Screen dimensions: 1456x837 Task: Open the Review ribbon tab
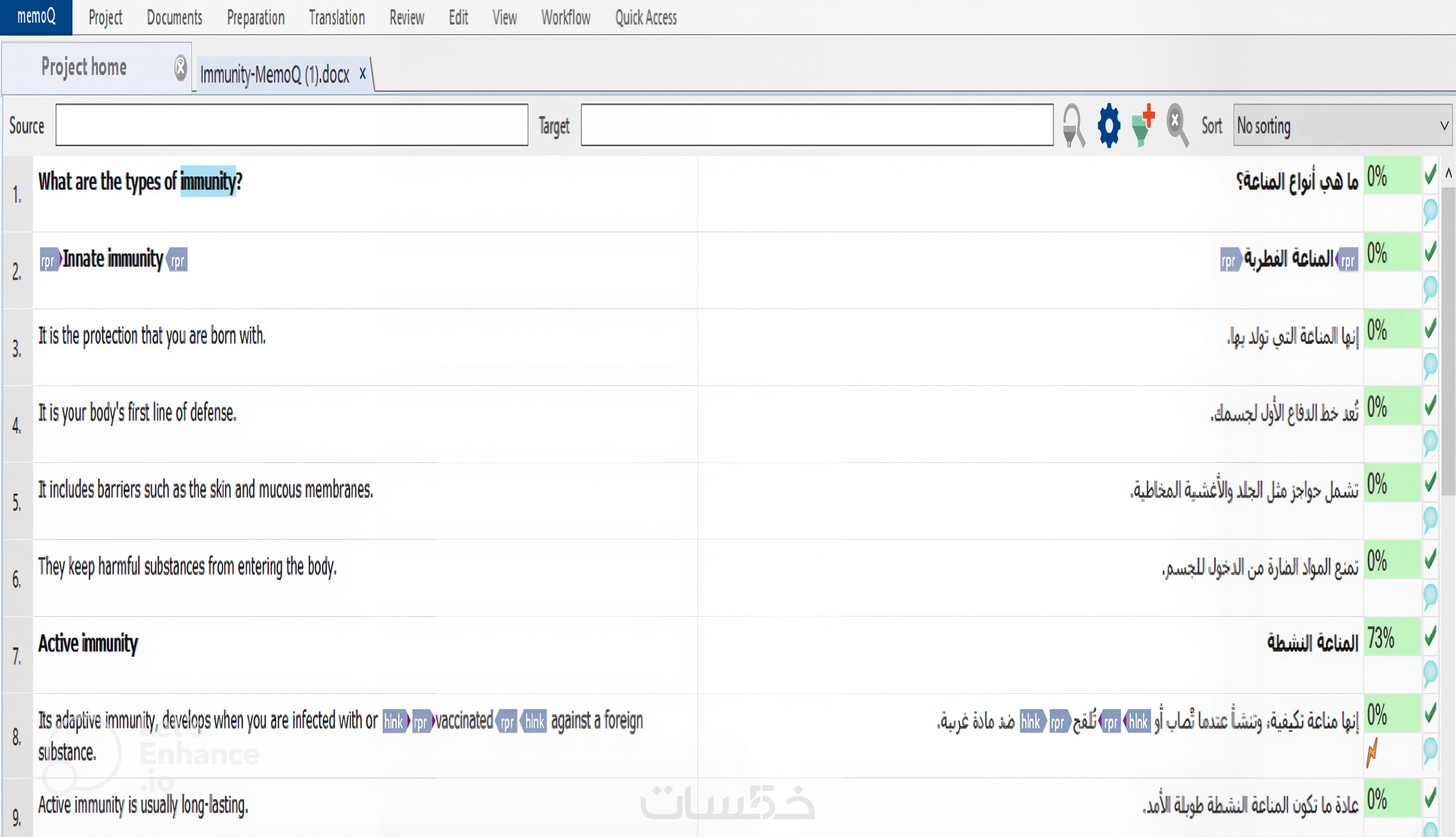point(406,18)
